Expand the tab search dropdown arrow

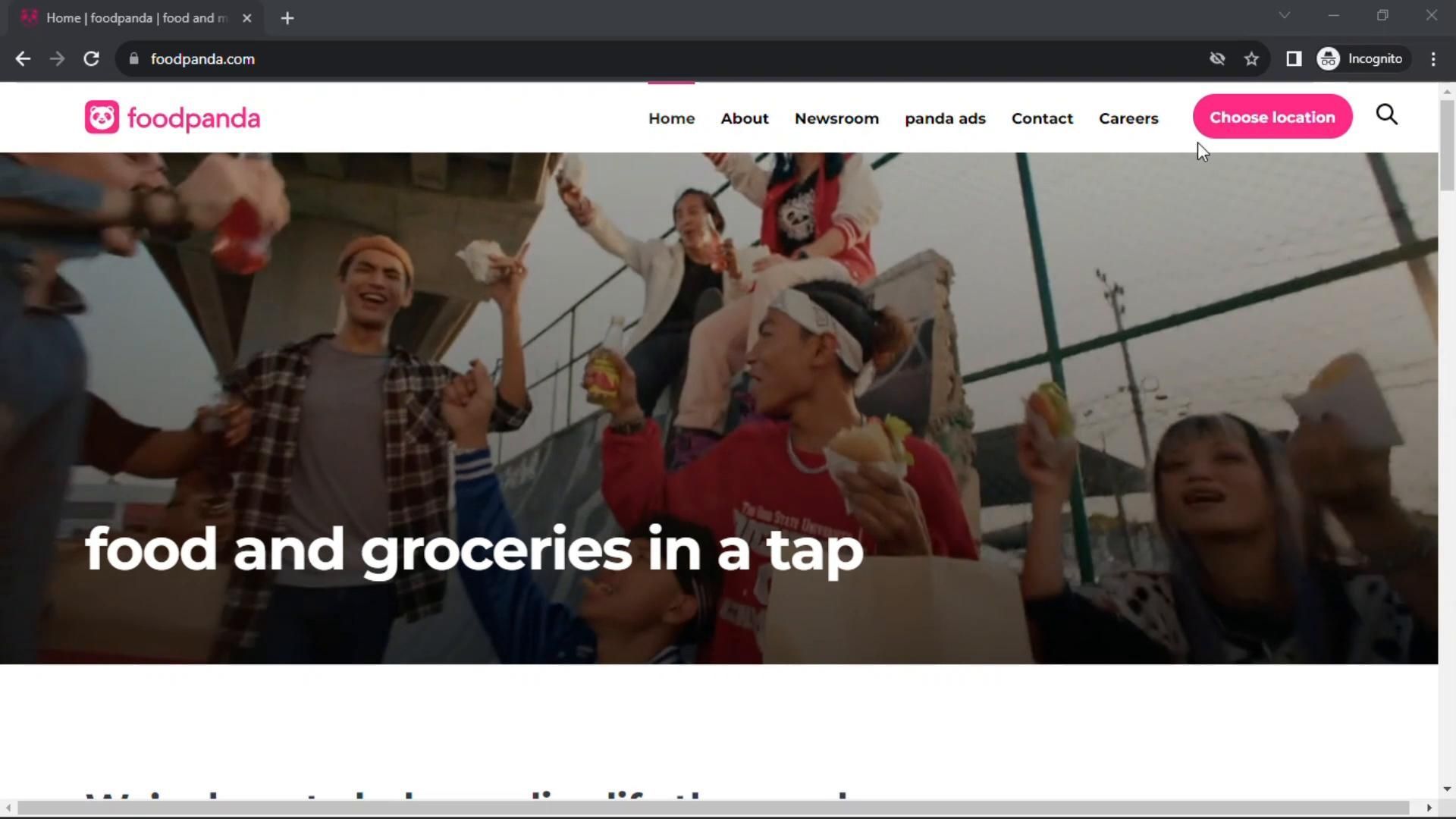[1284, 15]
